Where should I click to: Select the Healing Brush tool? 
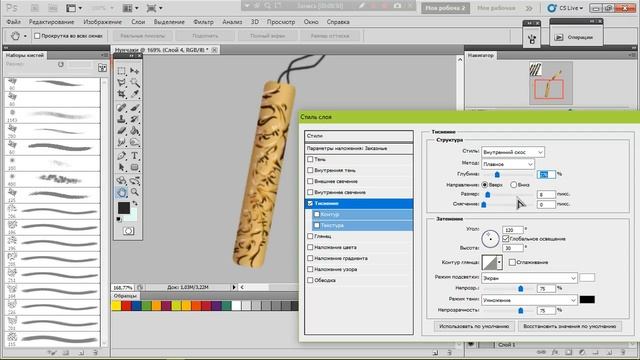click(122, 108)
